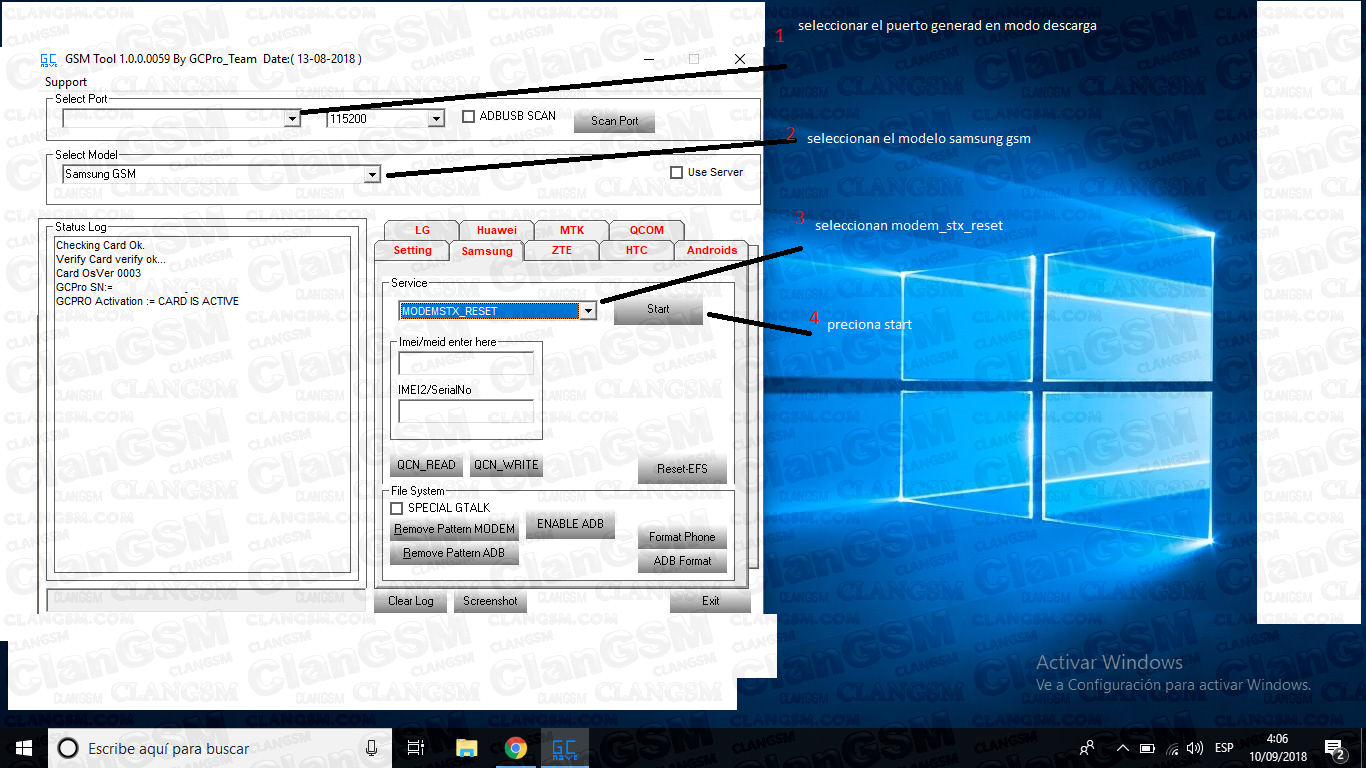Click the Clear Log button
Screen dimensions: 1366x768
click(x=410, y=601)
